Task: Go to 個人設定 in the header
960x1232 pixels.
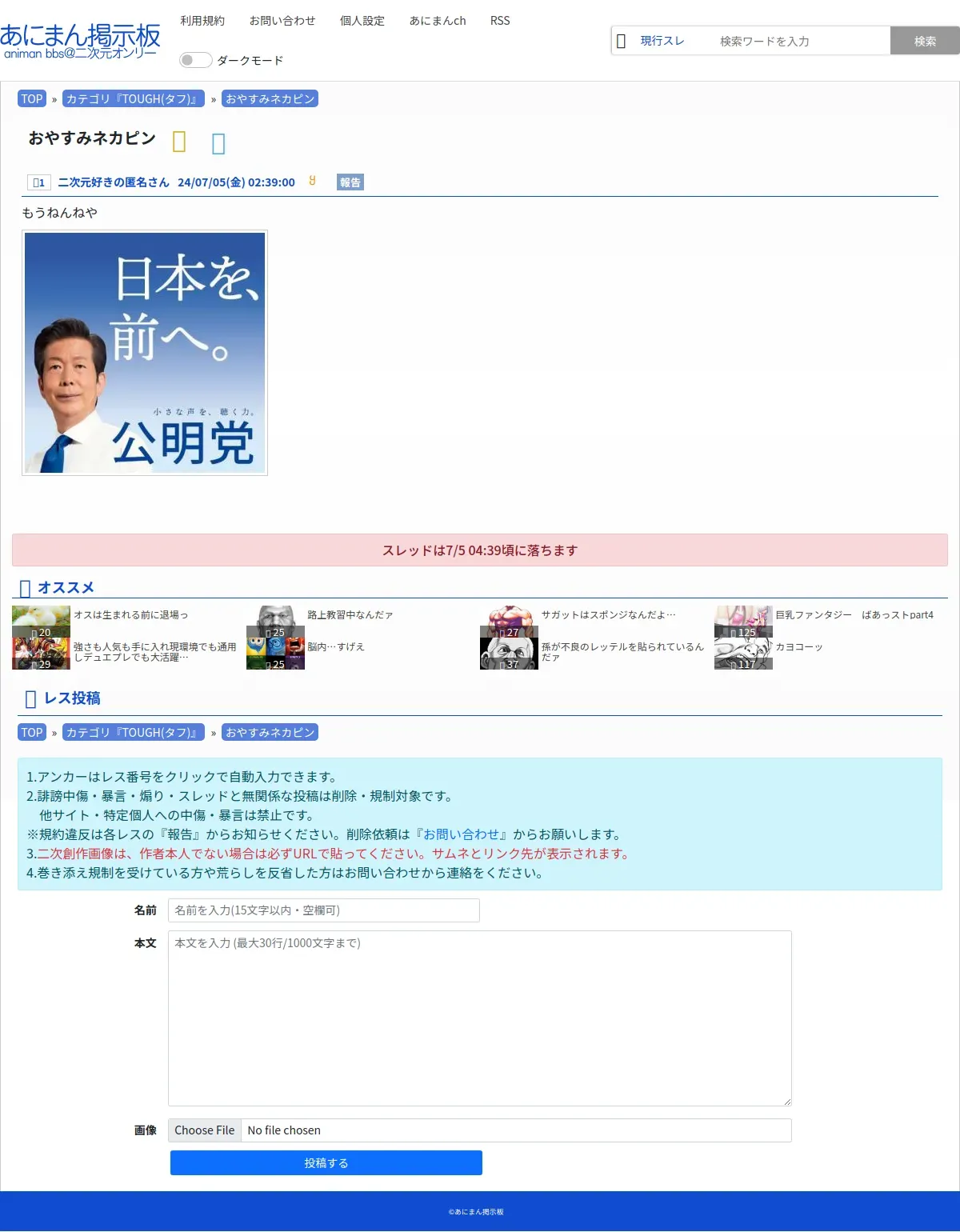Action: coord(362,21)
